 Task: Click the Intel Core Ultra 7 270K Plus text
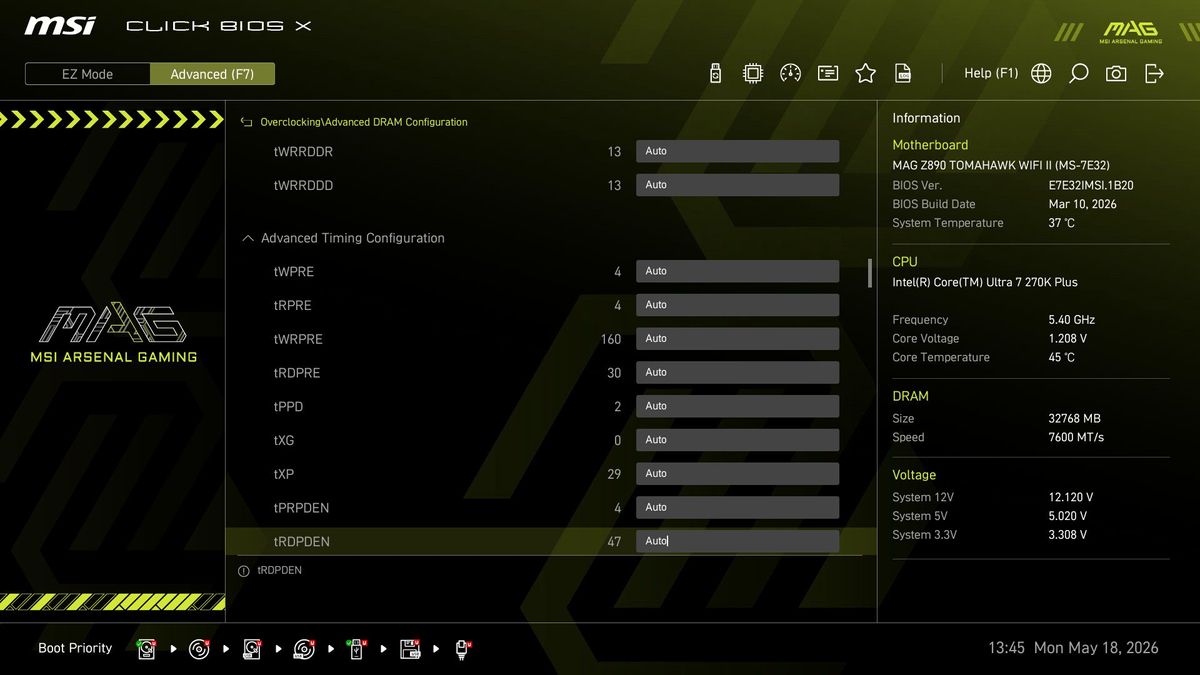coord(985,283)
